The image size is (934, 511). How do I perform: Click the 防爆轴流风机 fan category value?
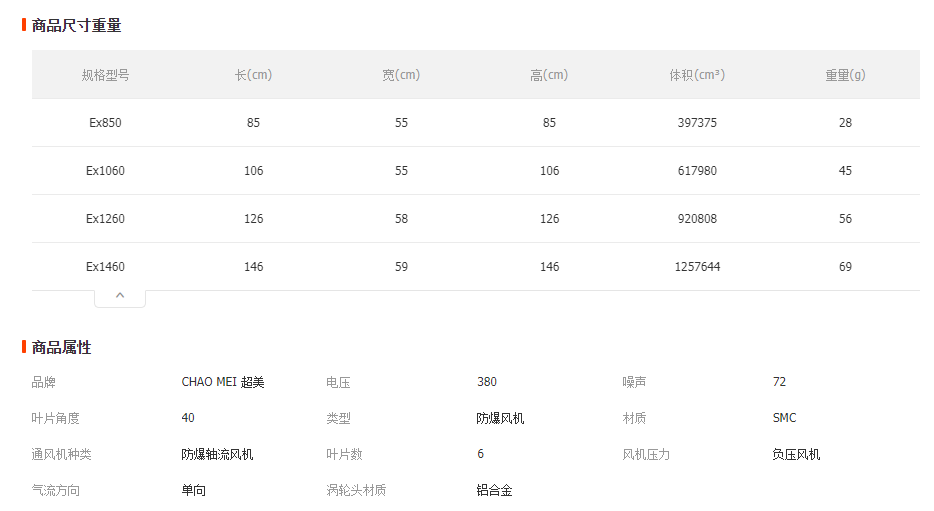click(217, 454)
